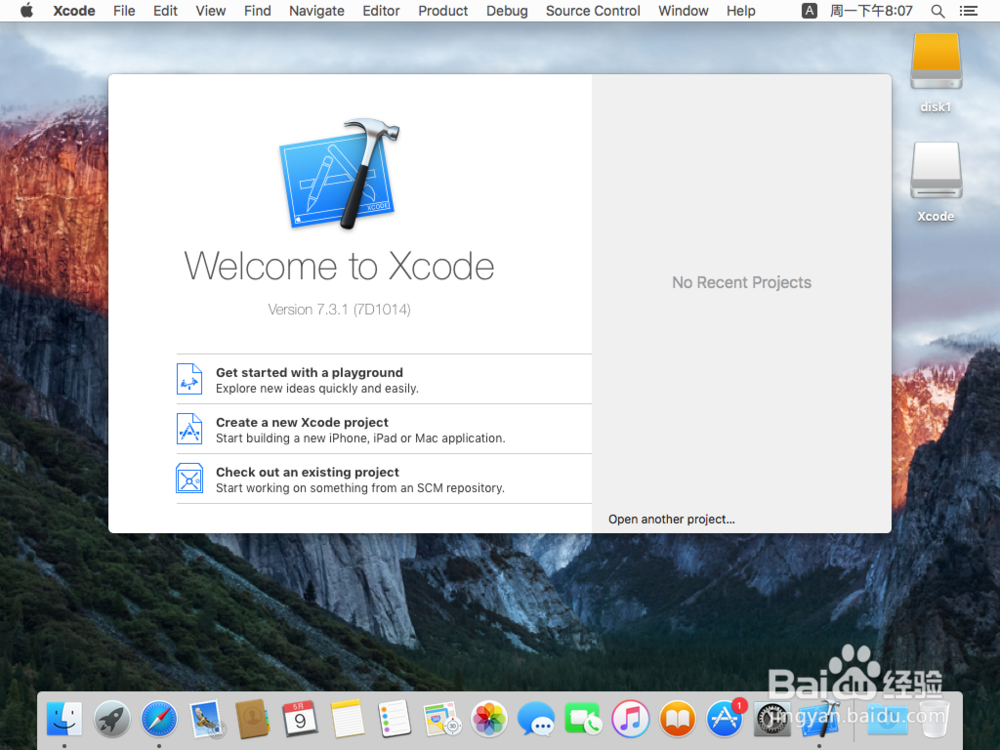Open Mail stamp icon in Dock
Screen dimensions: 1000x750
pyautogui.click(x=206, y=719)
